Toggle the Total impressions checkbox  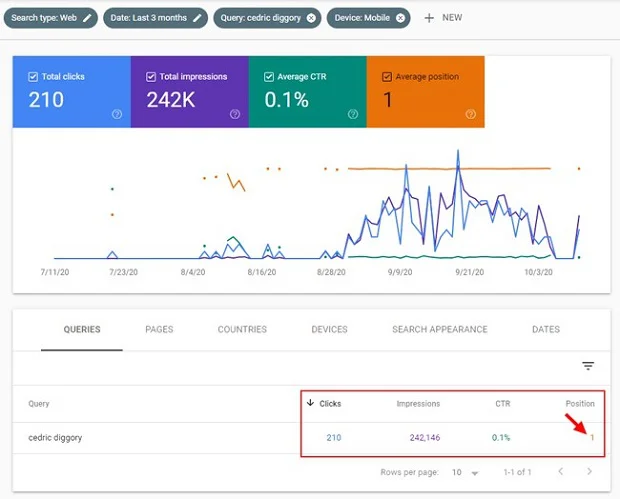pos(152,76)
